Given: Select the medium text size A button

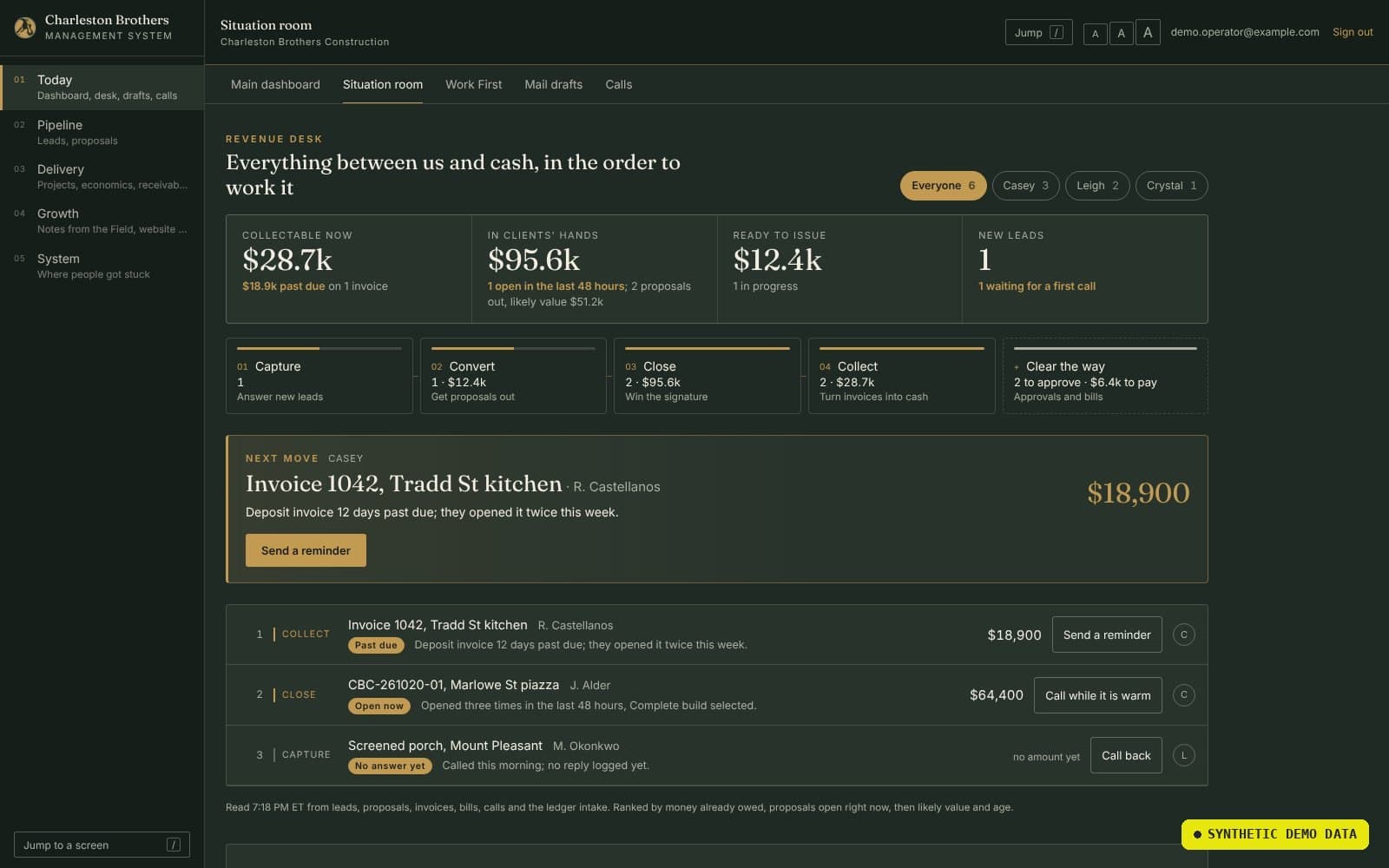Looking at the screenshot, I should coord(1121,33).
